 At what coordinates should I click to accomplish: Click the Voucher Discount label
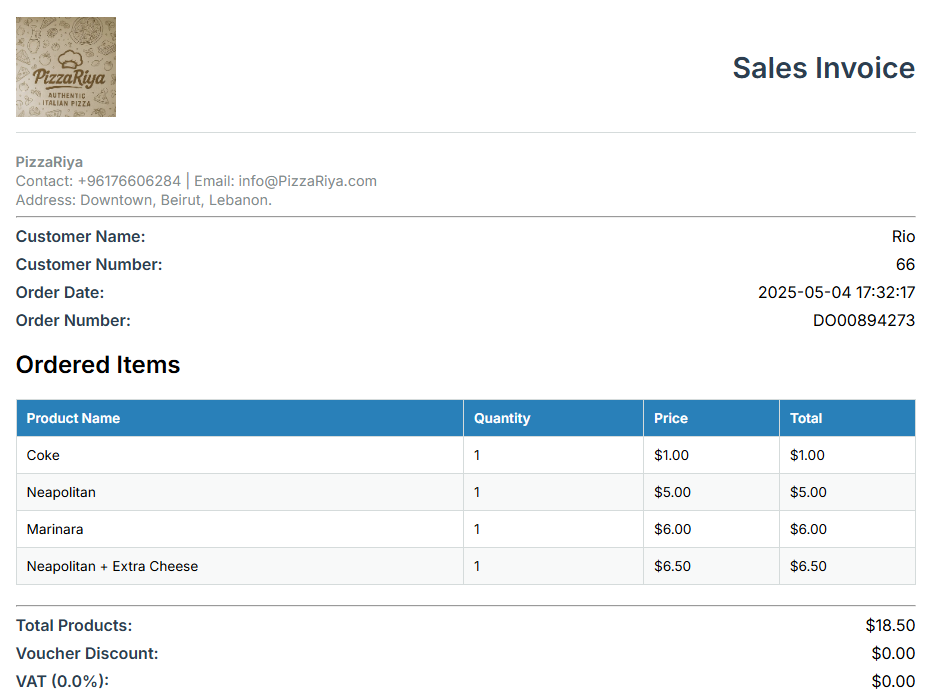87,654
